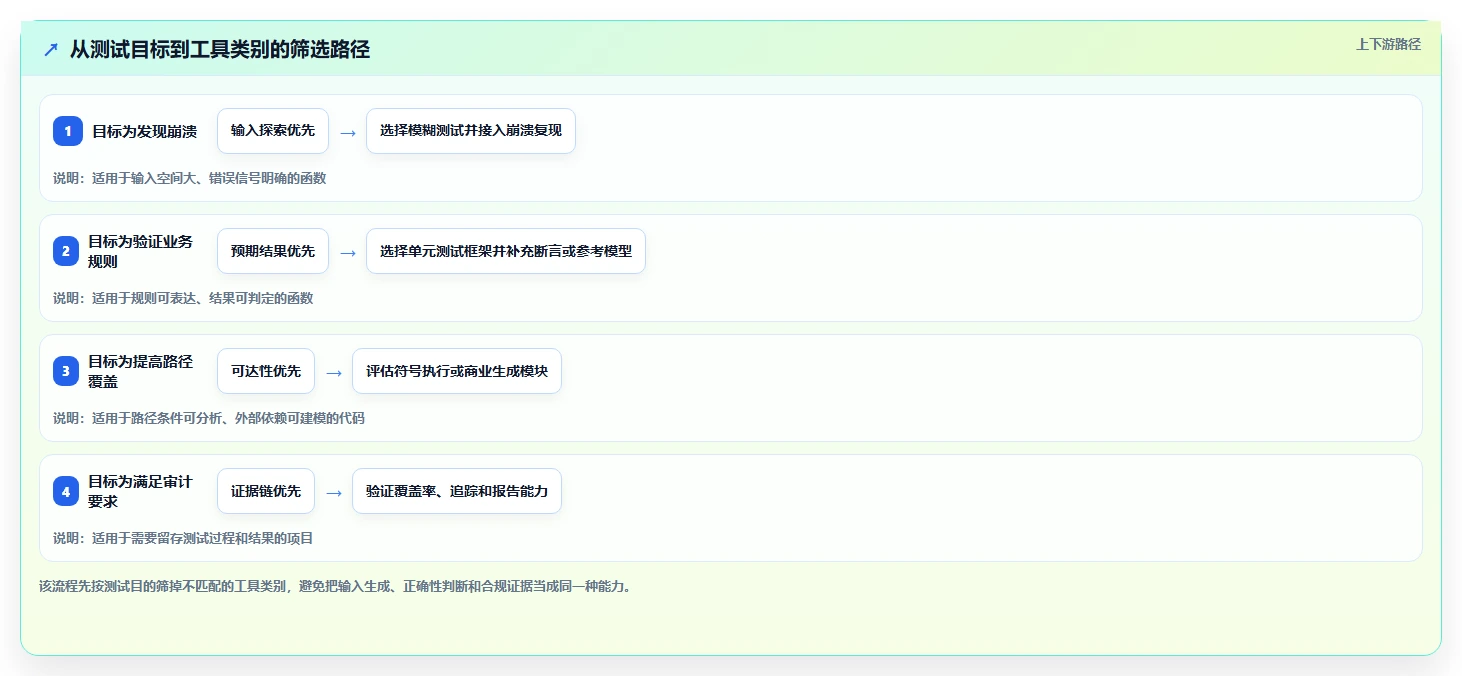The image size is (1462, 676).
Task: Select the 证据链优先 chip
Action: click(266, 491)
